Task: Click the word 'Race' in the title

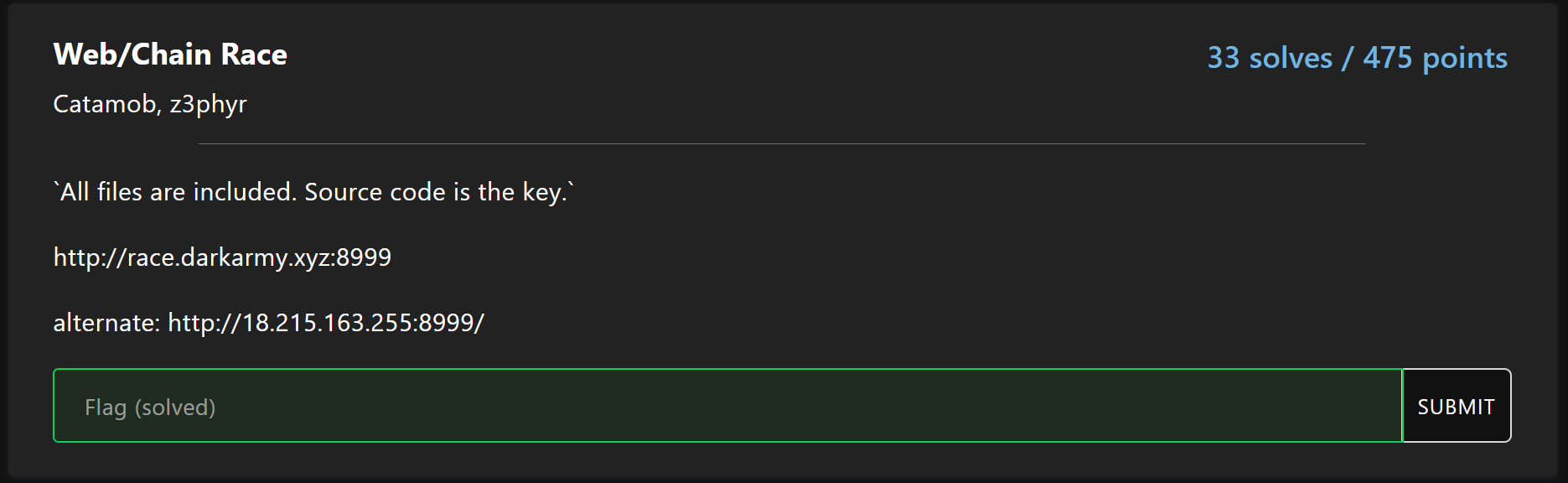Action: tap(254, 55)
